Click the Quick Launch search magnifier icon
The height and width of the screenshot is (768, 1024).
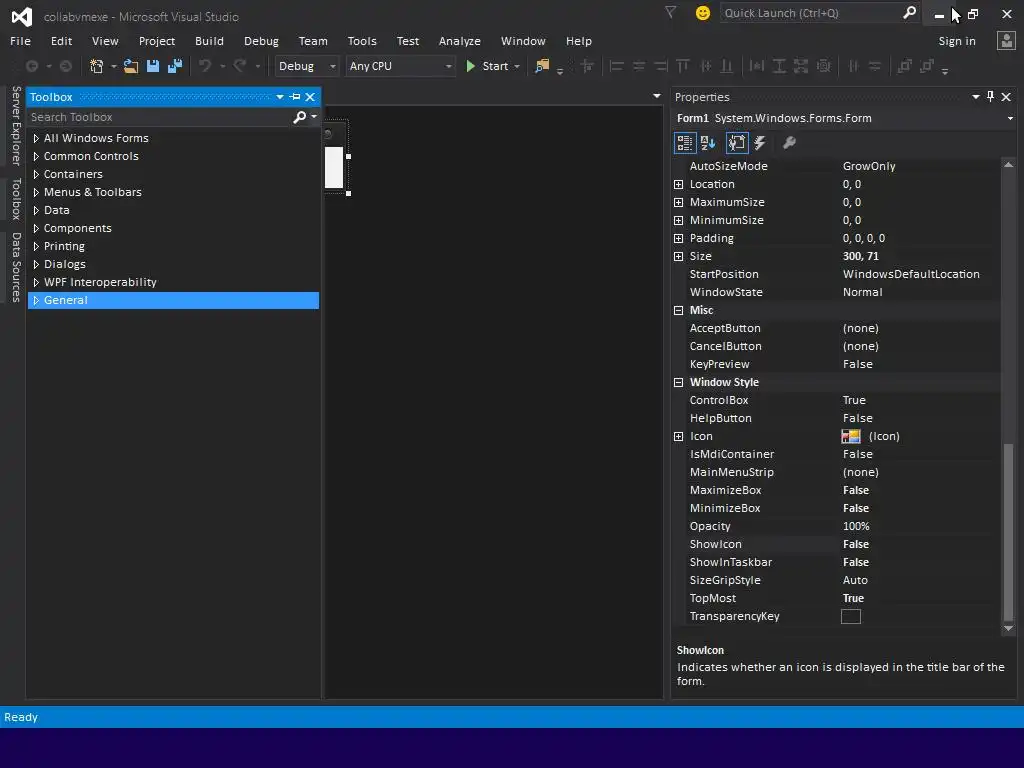(909, 13)
